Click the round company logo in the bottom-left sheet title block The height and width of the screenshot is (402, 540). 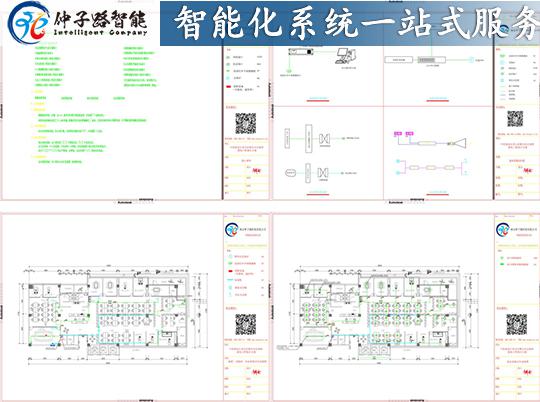point(232,229)
